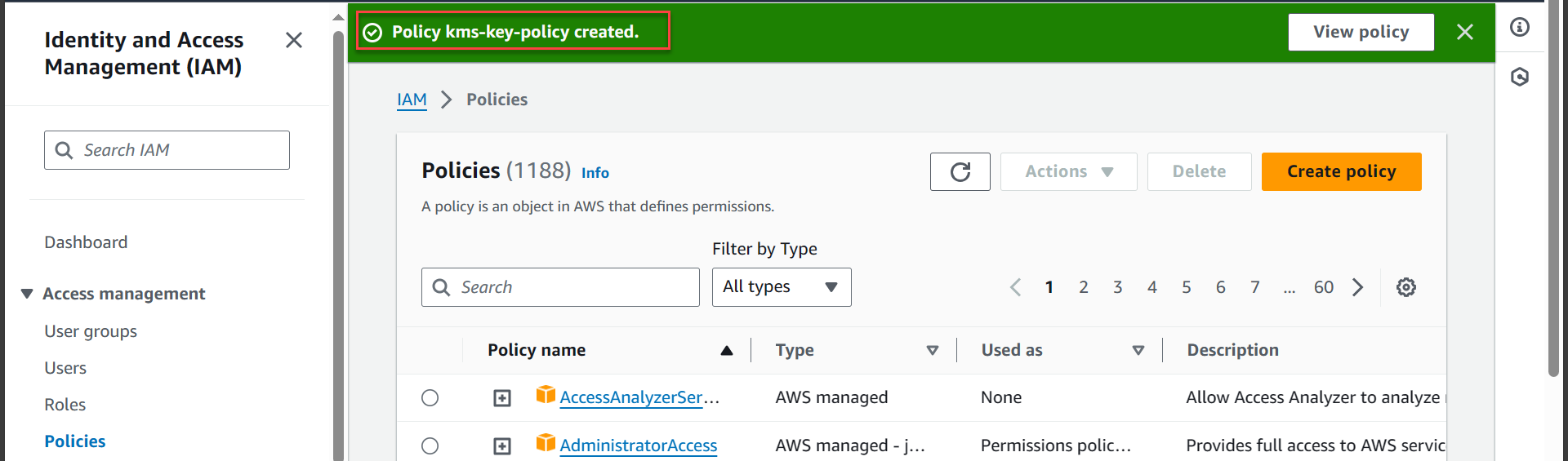
Task: Open the Filter by Type dropdown
Action: (x=781, y=287)
